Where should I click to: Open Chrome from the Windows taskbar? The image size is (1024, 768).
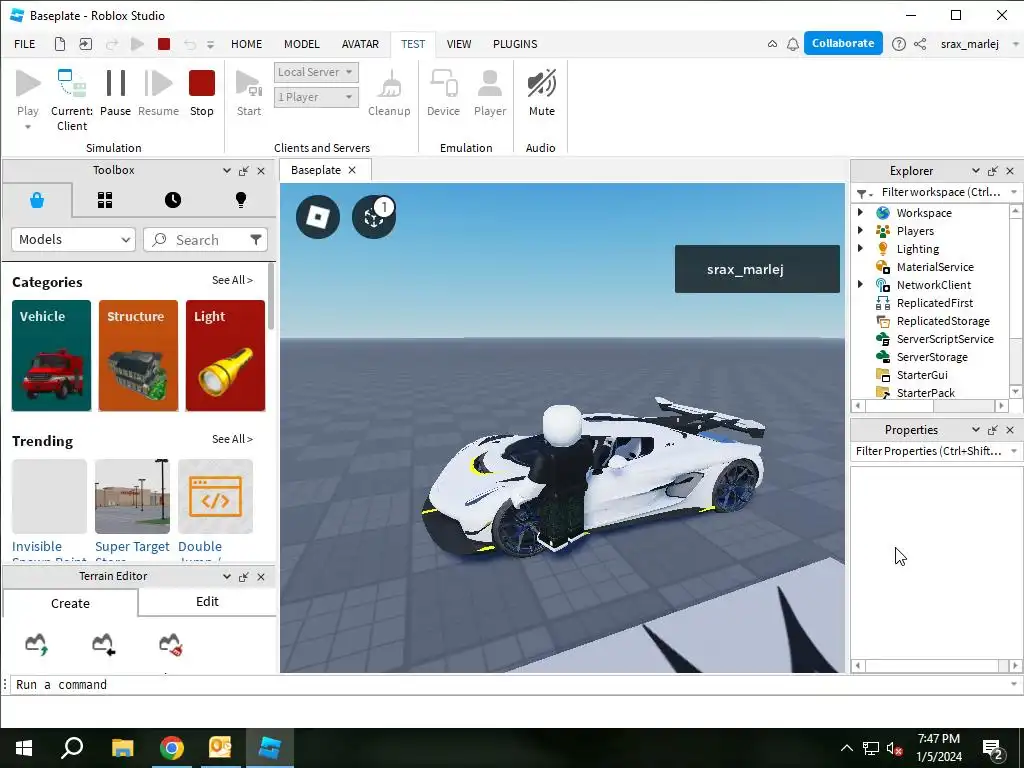pos(172,748)
